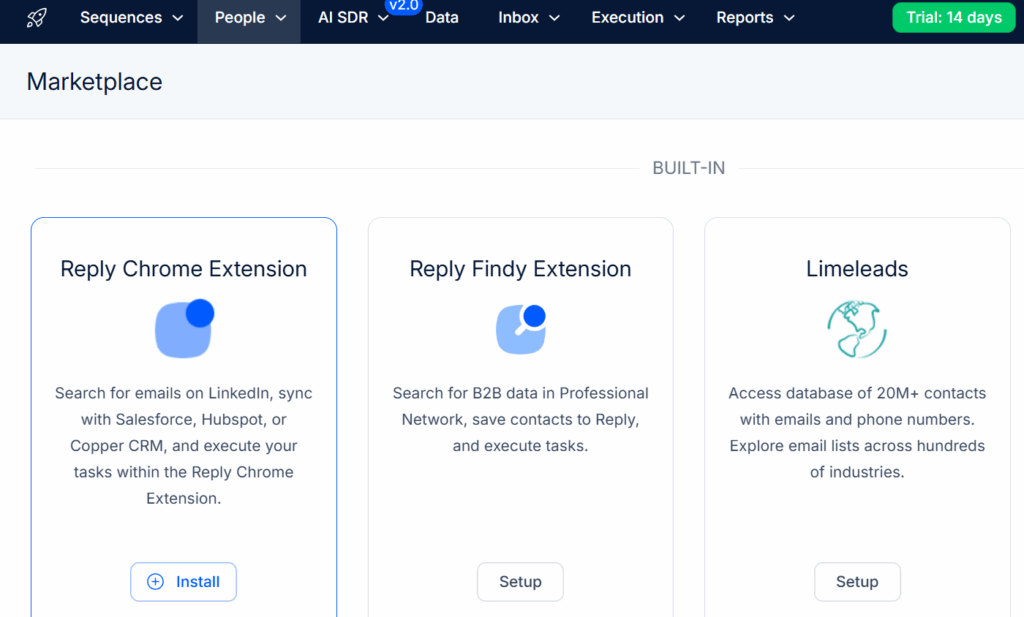Image resolution: width=1024 pixels, height=617 pixels.
Task: Open the Sequences menu
Action: 131,18
